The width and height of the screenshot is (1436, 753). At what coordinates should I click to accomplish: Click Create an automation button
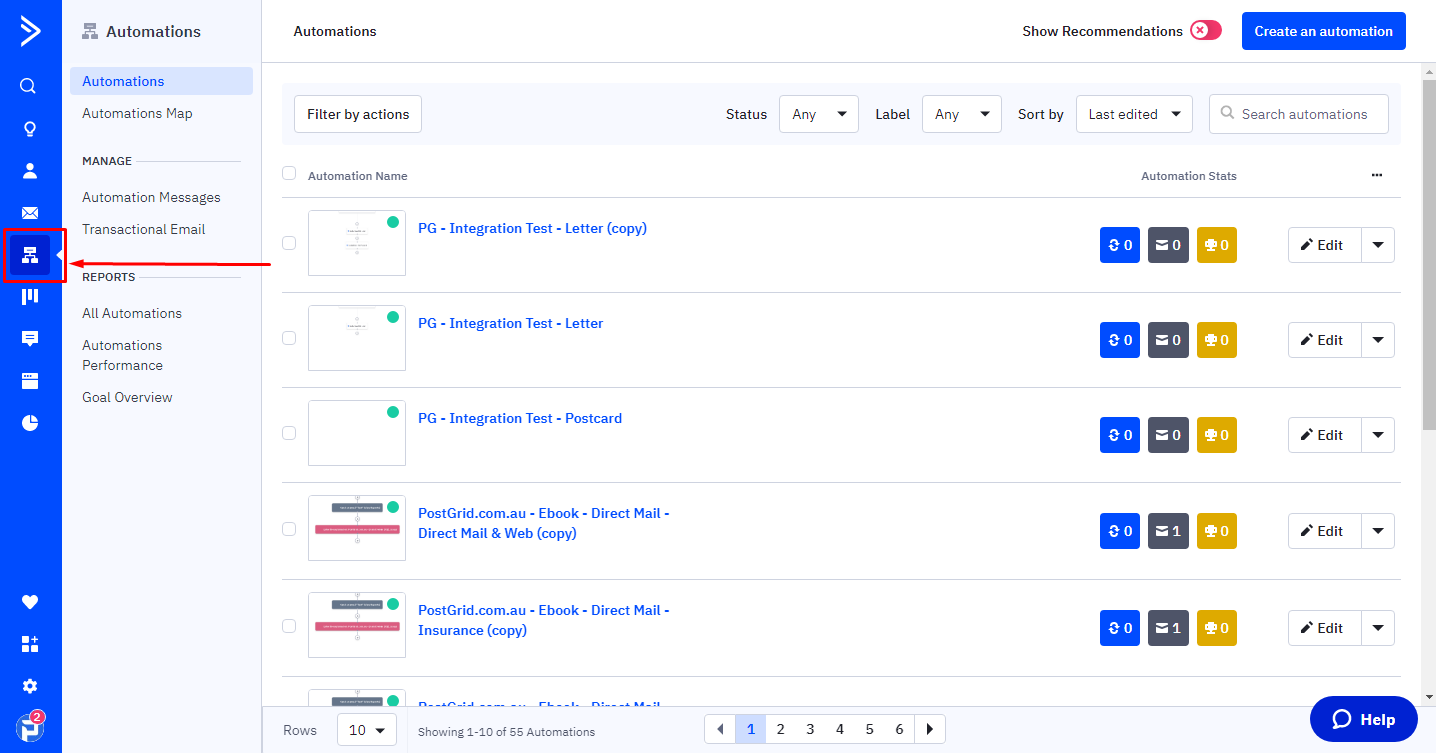(1323, 31)
